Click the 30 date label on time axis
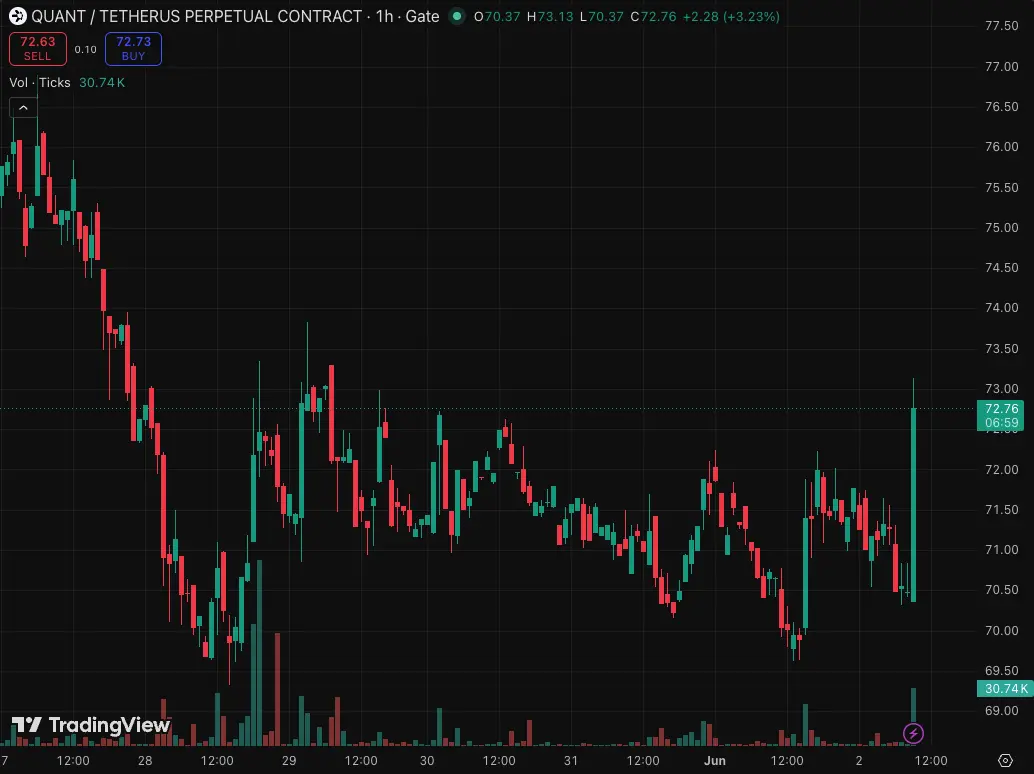 point(427,760)
